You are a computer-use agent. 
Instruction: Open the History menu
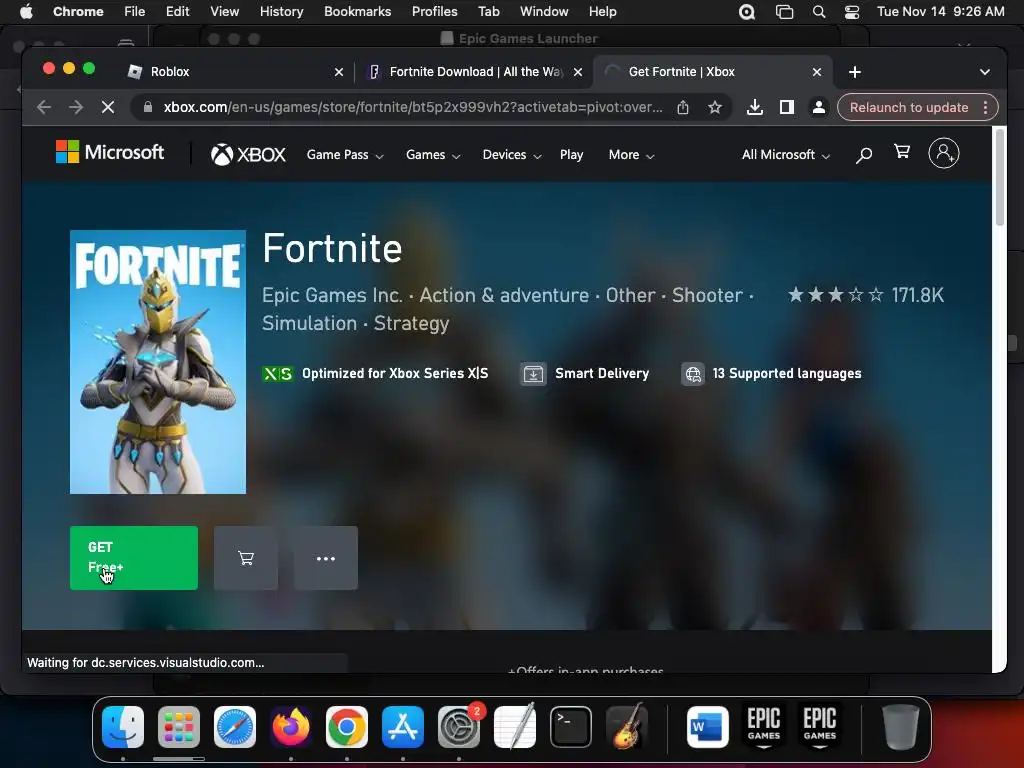point(281,12)
